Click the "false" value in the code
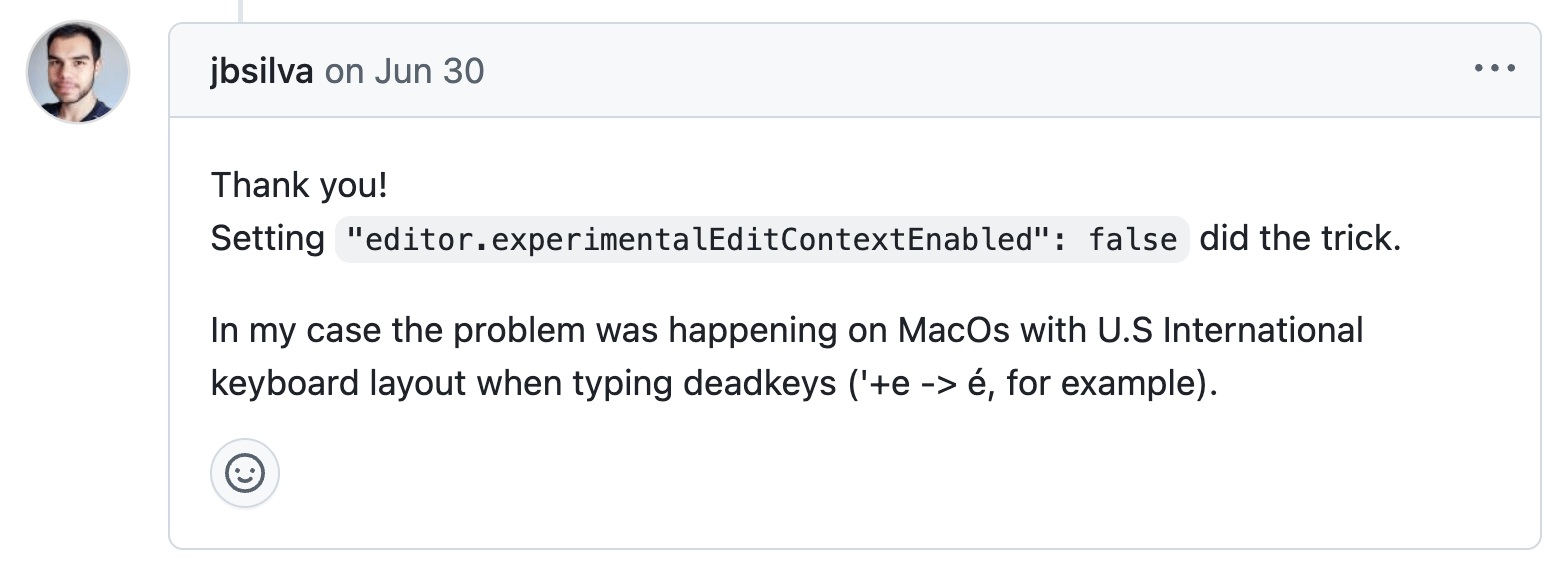 click(x=1132, y=240)
